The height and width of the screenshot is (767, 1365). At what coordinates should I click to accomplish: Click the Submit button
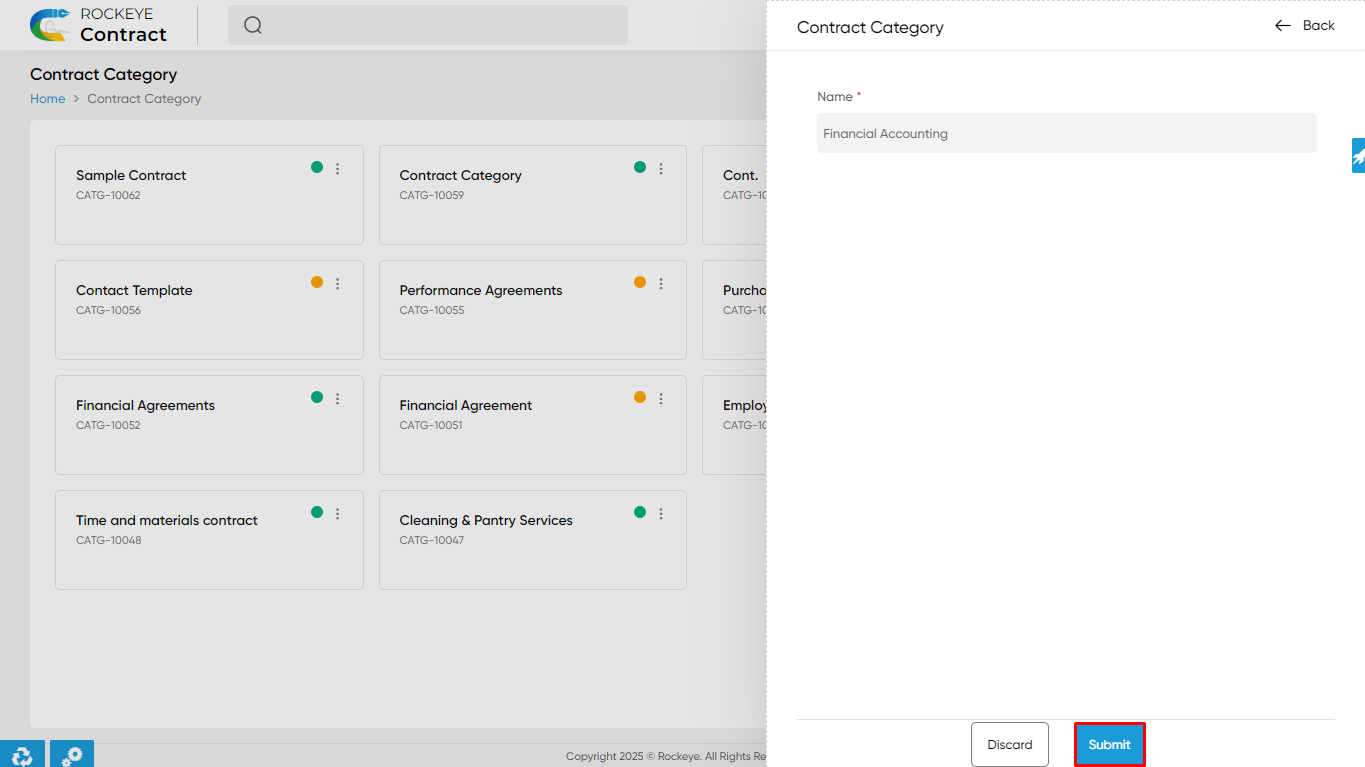(x=1109, y=745)
